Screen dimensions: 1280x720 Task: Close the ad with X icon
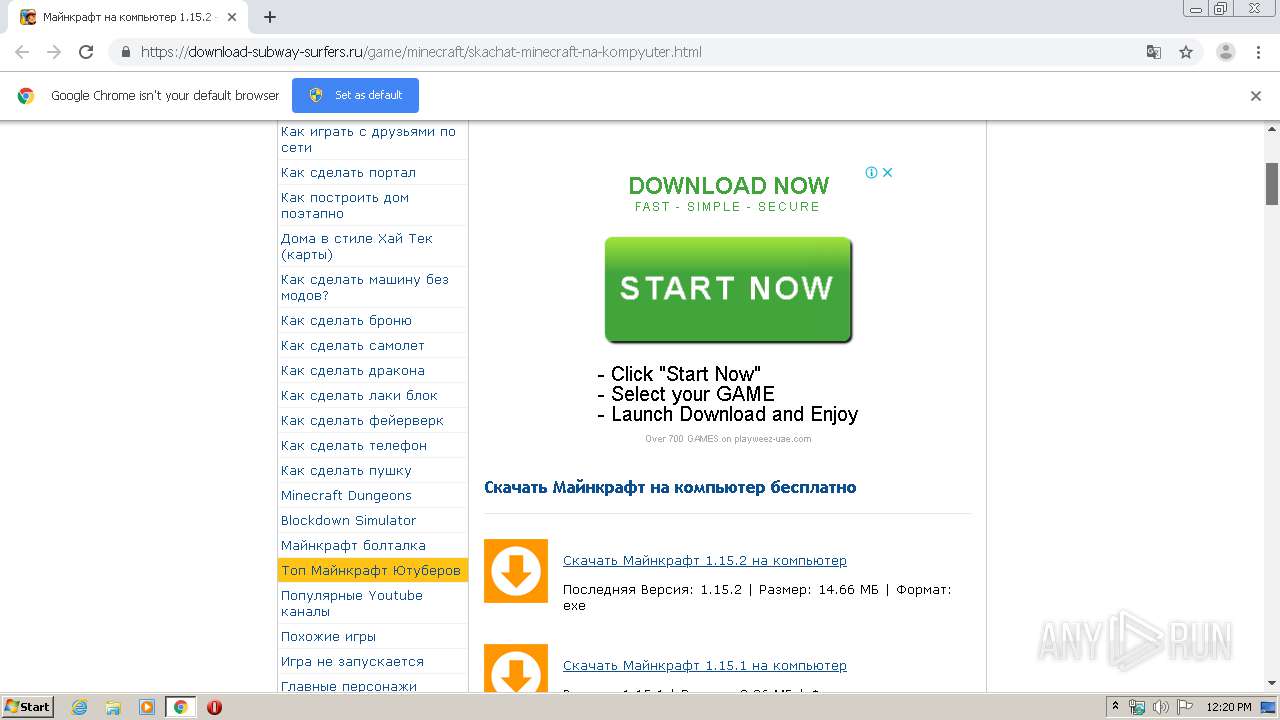coord(887,172)
